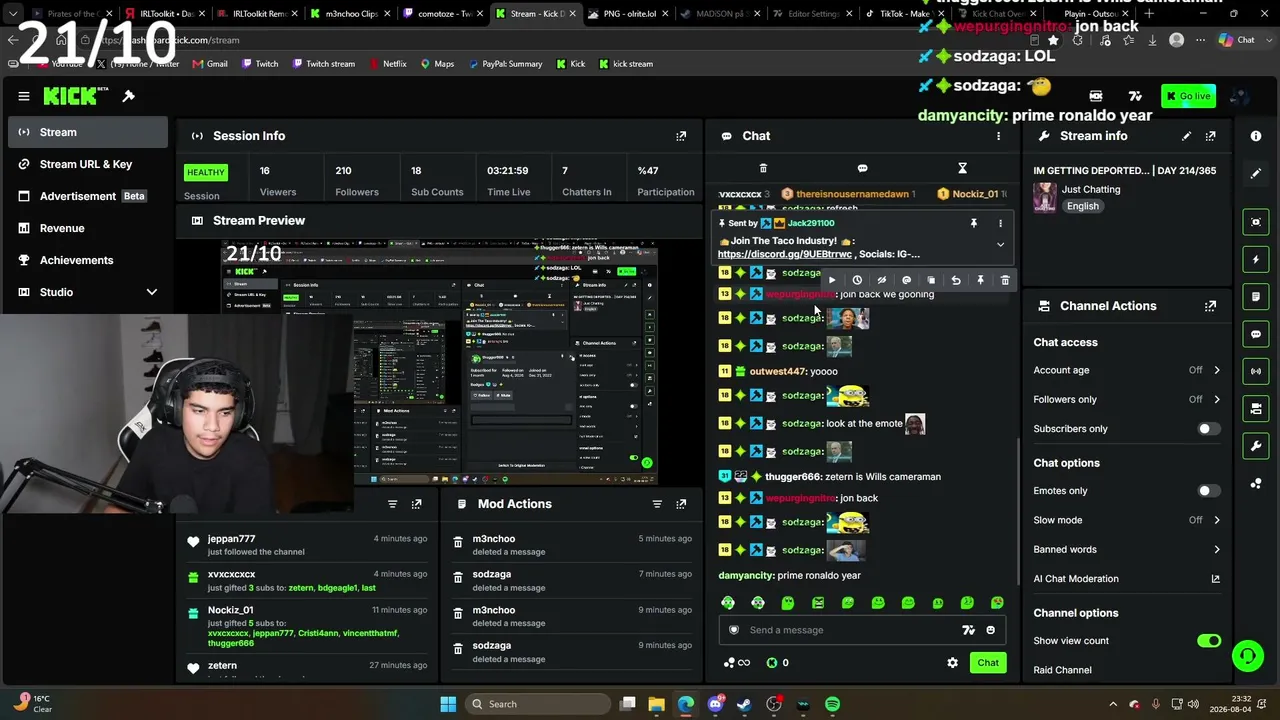
Task: Open the Gmail bookmark
Action: tap(209, 64)
